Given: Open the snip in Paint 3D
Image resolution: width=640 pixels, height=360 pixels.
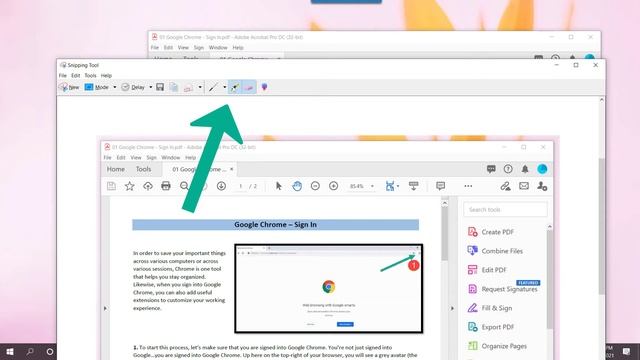Looking at the screenshot, I should click(x=264, y=87).
